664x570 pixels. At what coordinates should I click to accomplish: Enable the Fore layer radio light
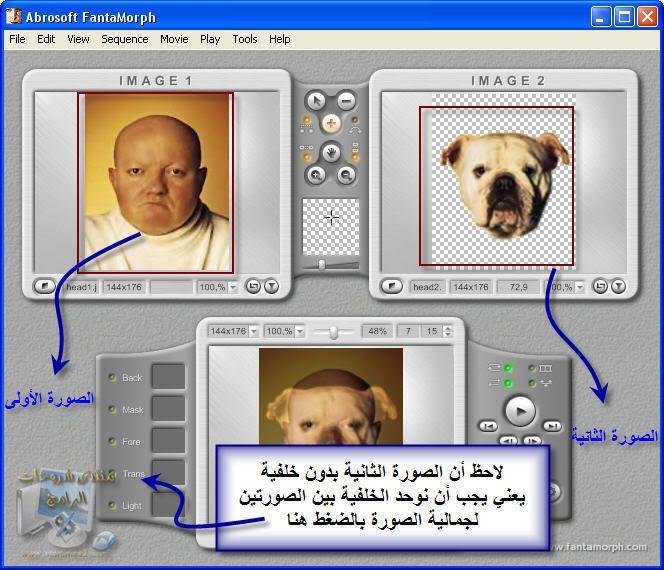point(112,441)
